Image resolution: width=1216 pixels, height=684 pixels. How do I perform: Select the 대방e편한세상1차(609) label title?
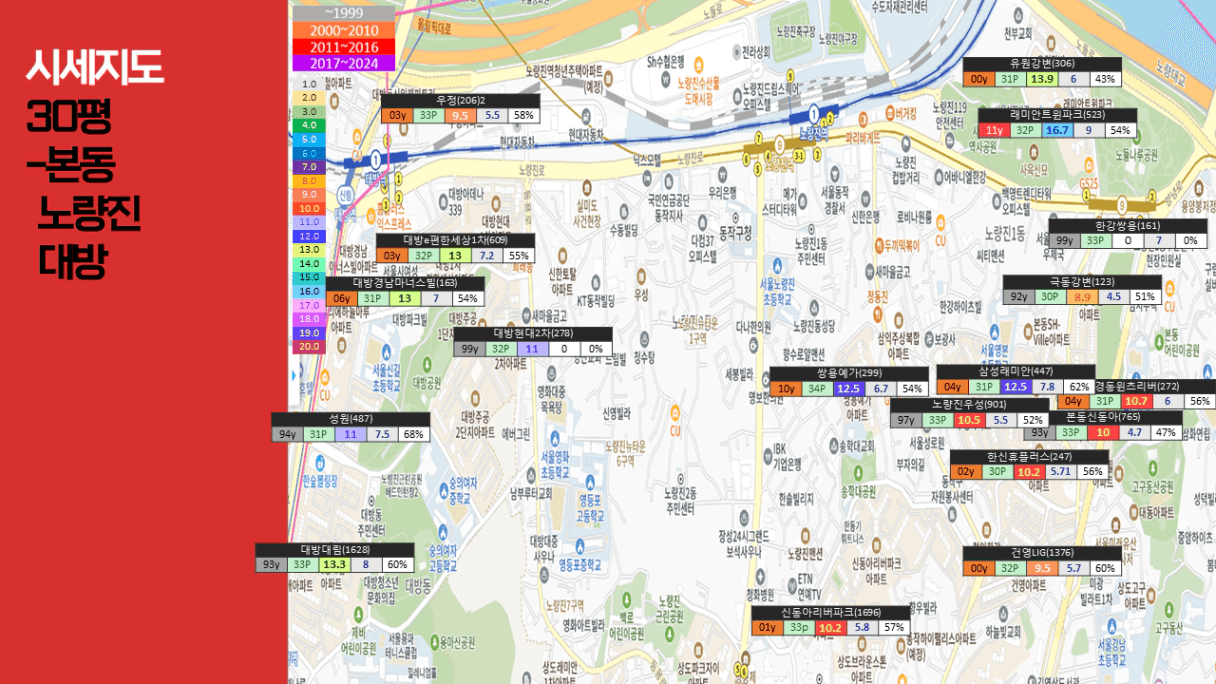tap(455, 240)
